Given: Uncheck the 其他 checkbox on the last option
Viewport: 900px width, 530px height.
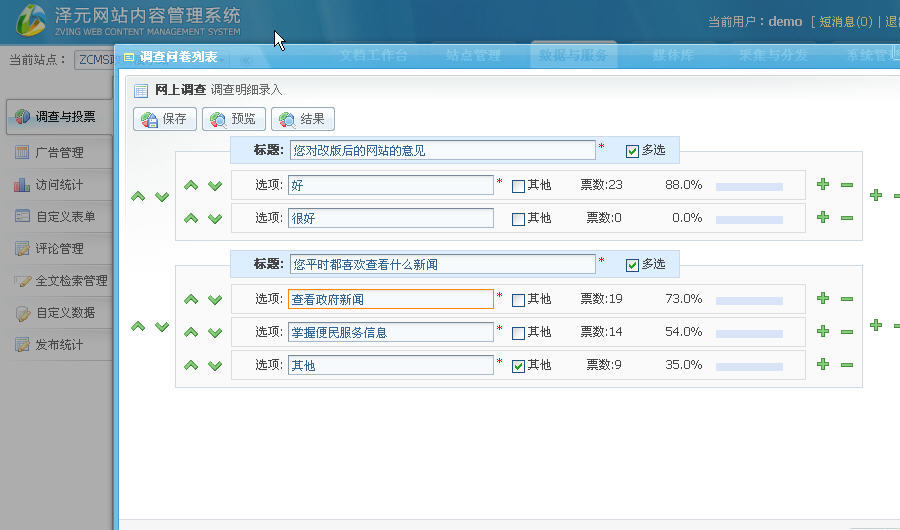Looking at the screenshot, I should [x=518, y=366].
